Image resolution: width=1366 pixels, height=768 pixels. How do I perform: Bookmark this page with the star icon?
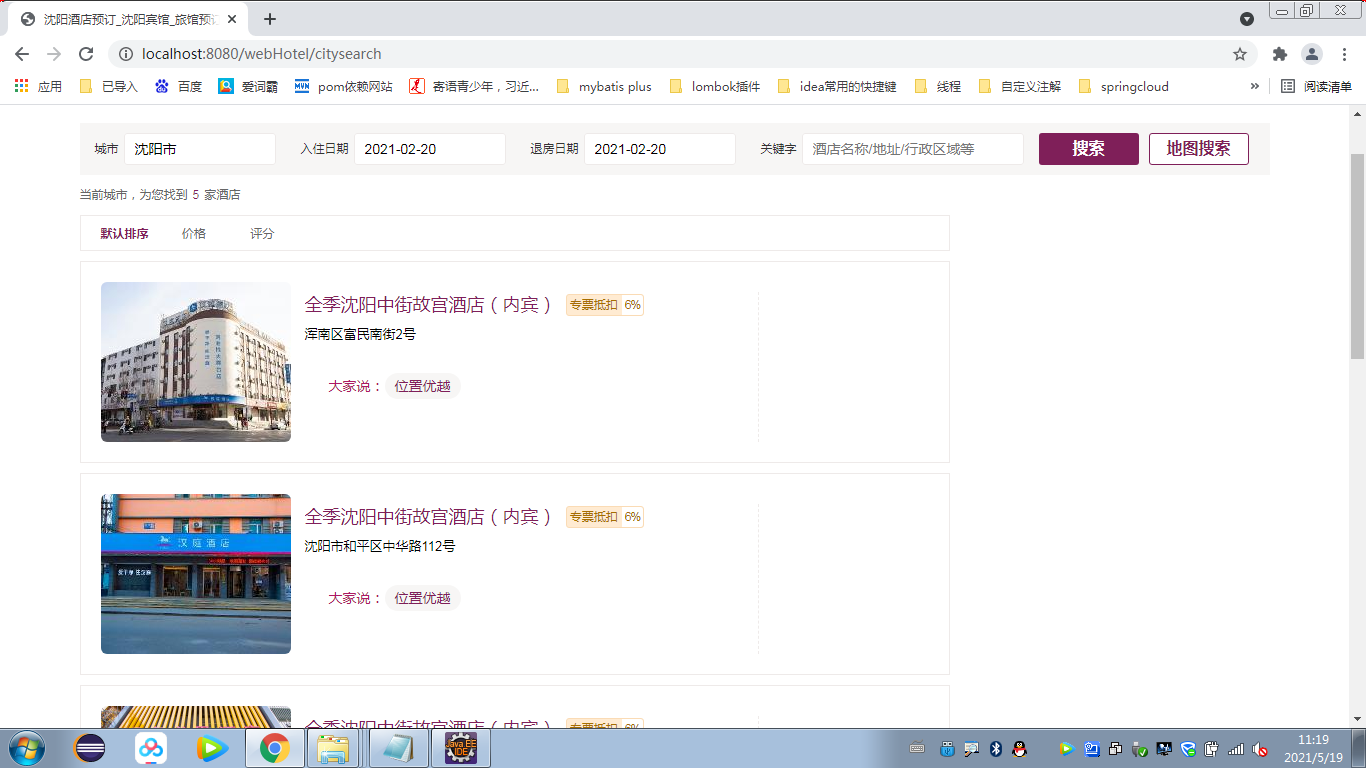[x=1240, y=54]
